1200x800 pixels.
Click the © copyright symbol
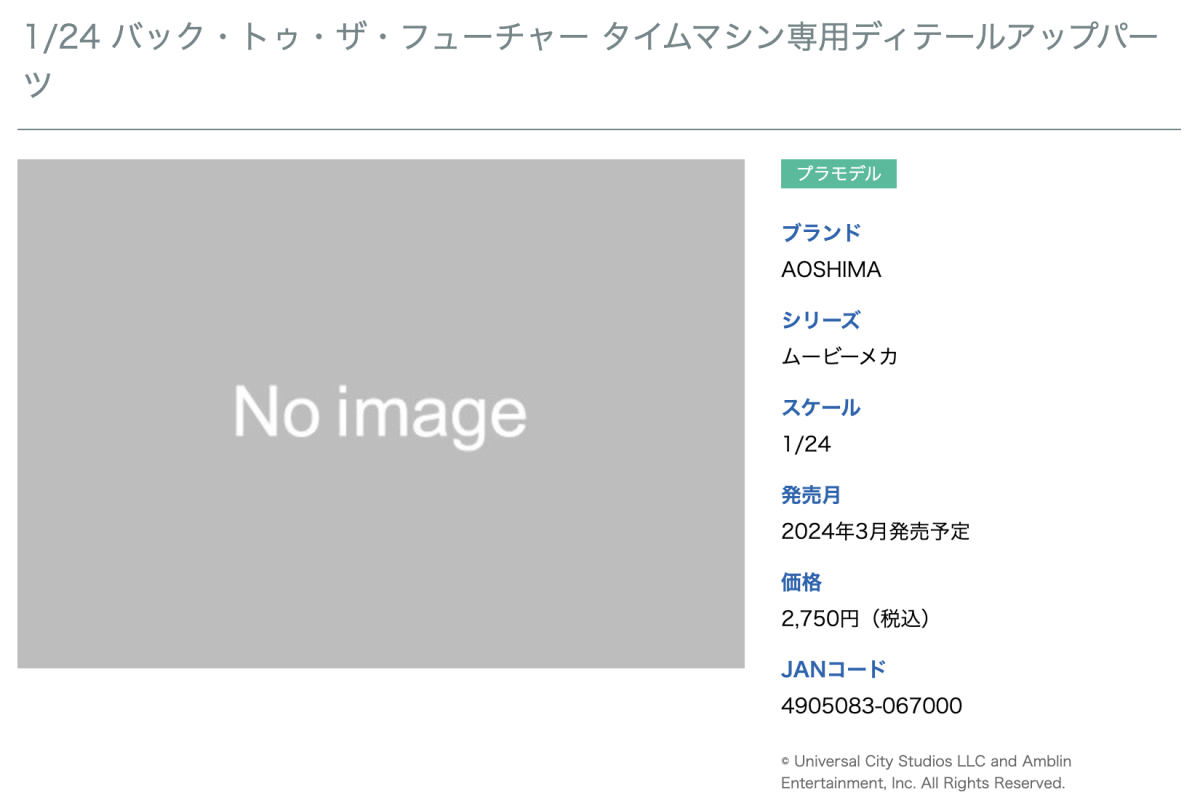[x=786, y=762]
